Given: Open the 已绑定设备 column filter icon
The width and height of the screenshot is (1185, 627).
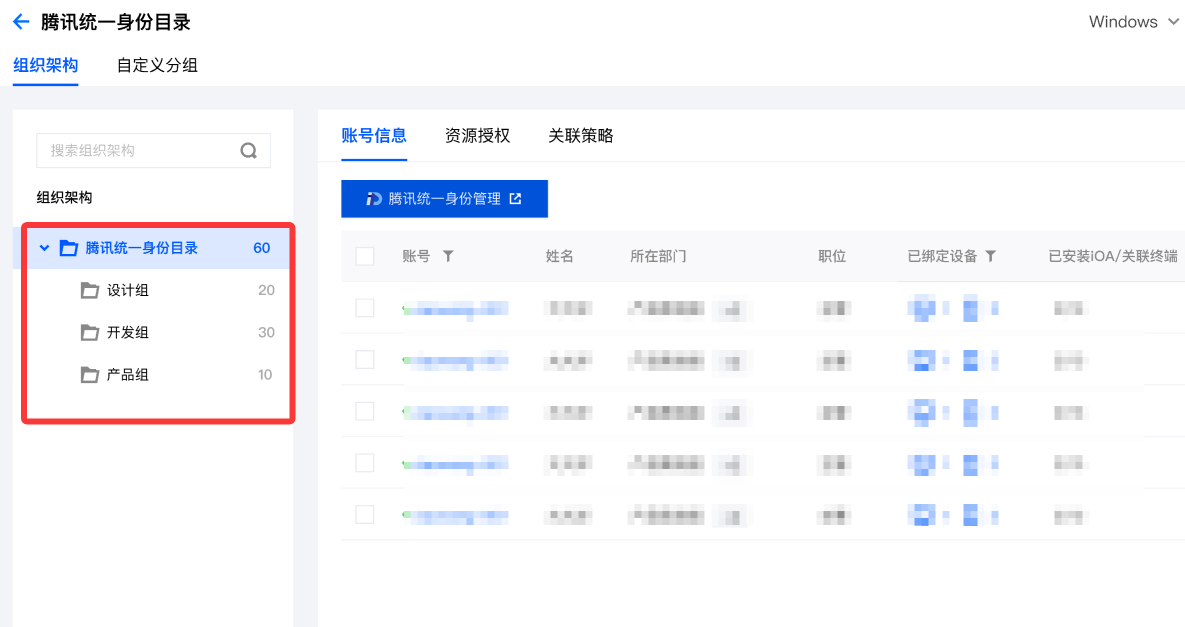Looking at the screenshot, I should (x=991, y=256).
